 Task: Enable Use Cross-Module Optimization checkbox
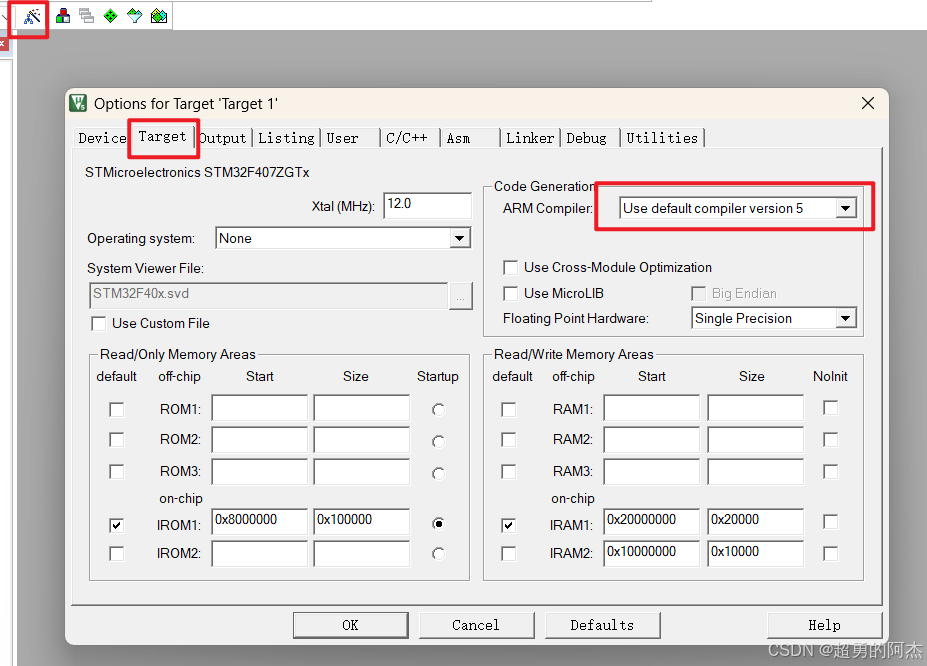point(510,268)
